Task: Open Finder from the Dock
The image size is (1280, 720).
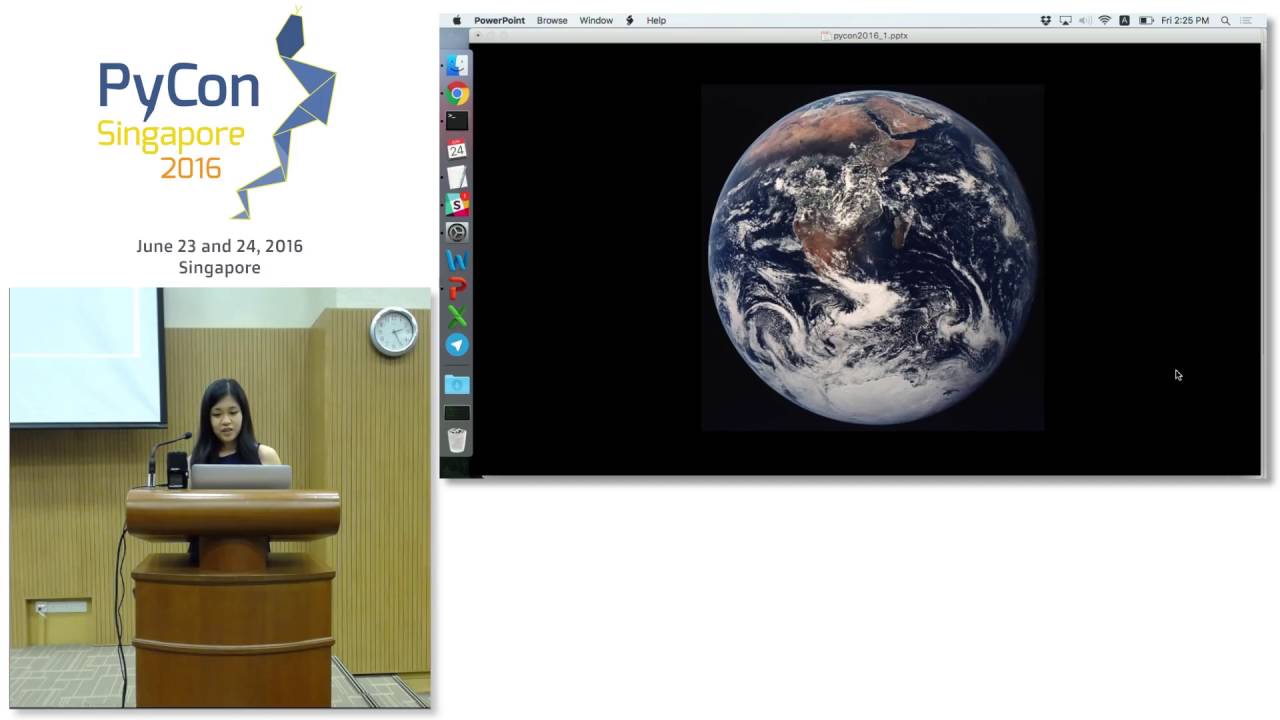Action: tap(457, 66)
